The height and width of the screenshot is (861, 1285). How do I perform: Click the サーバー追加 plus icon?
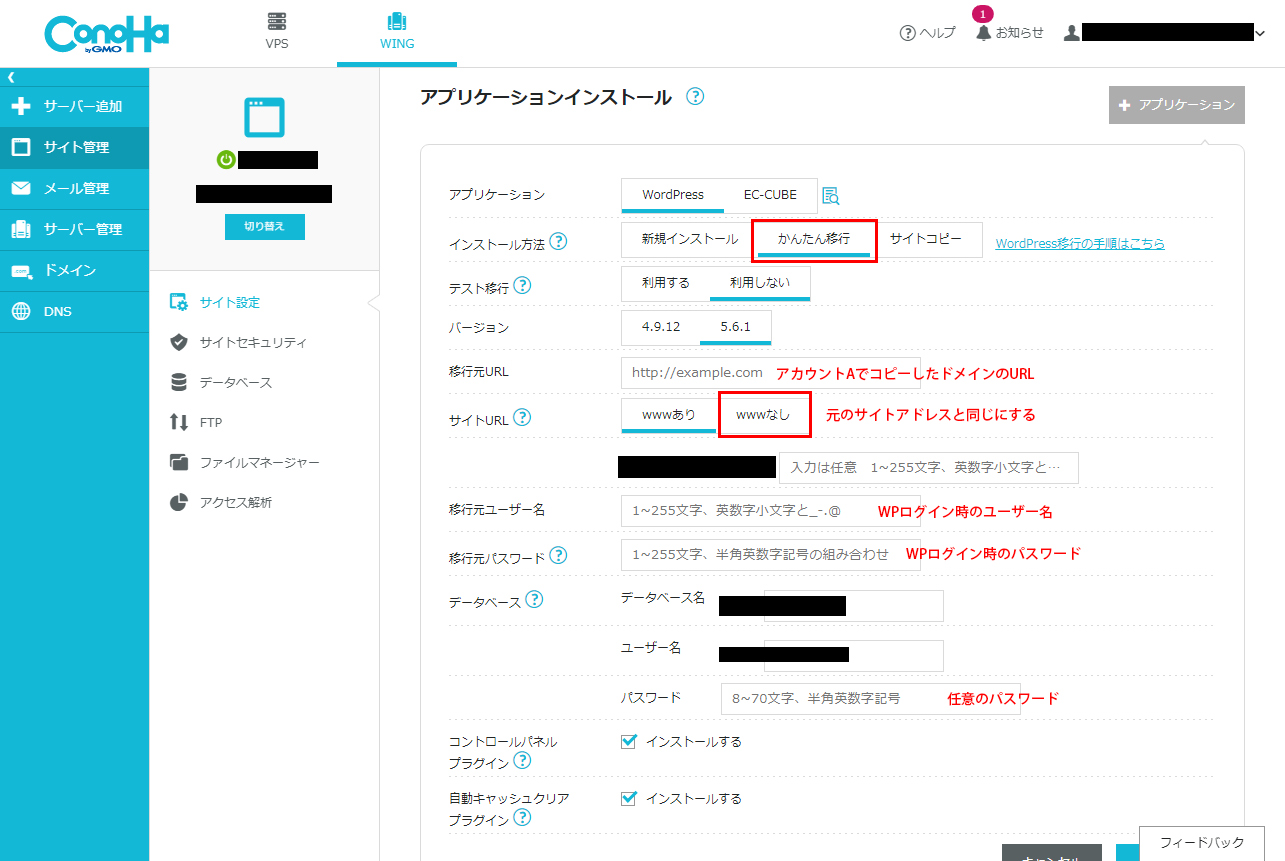pos(21,106)
